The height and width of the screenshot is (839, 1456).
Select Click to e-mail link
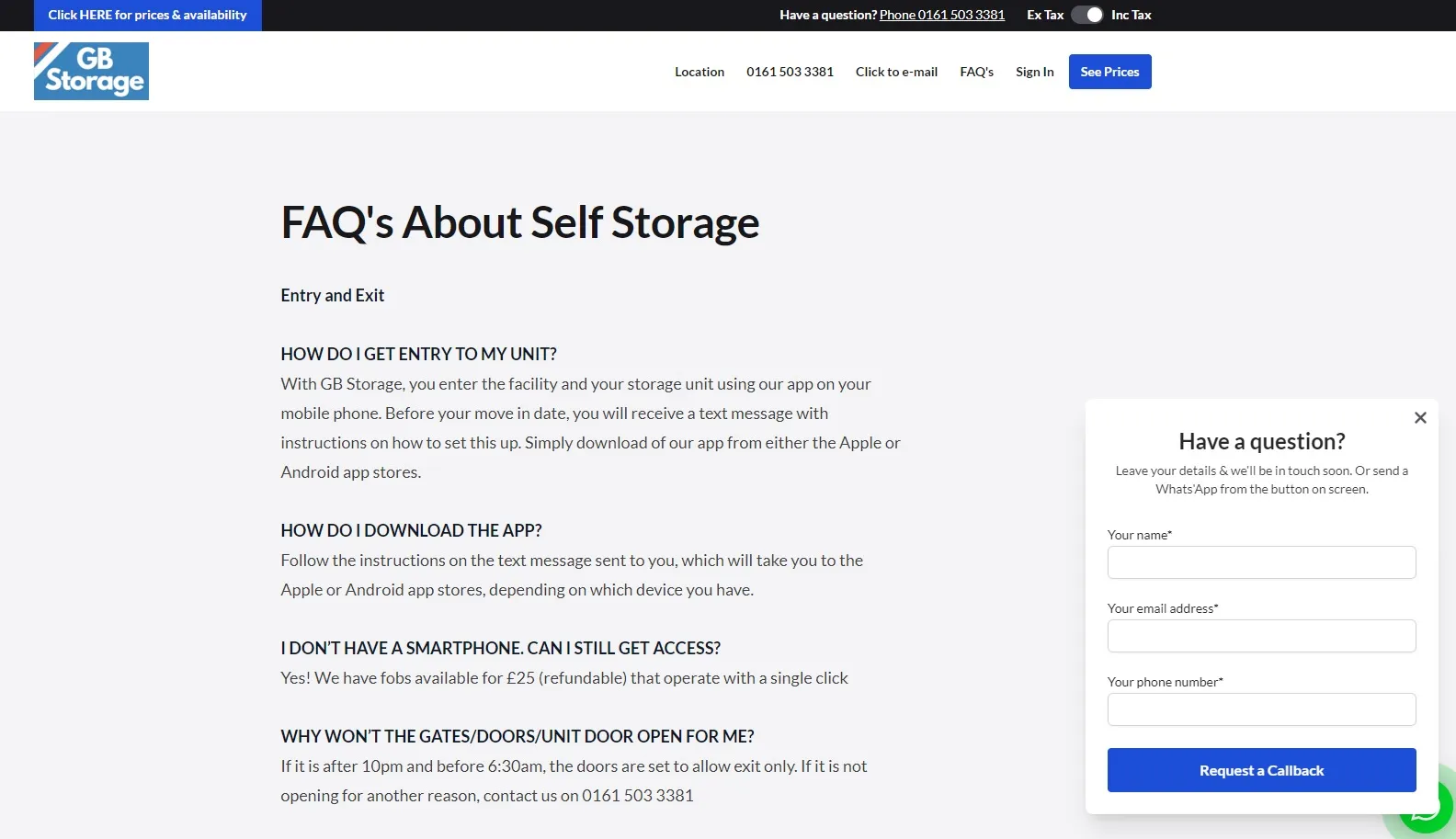tap(896, 72)
